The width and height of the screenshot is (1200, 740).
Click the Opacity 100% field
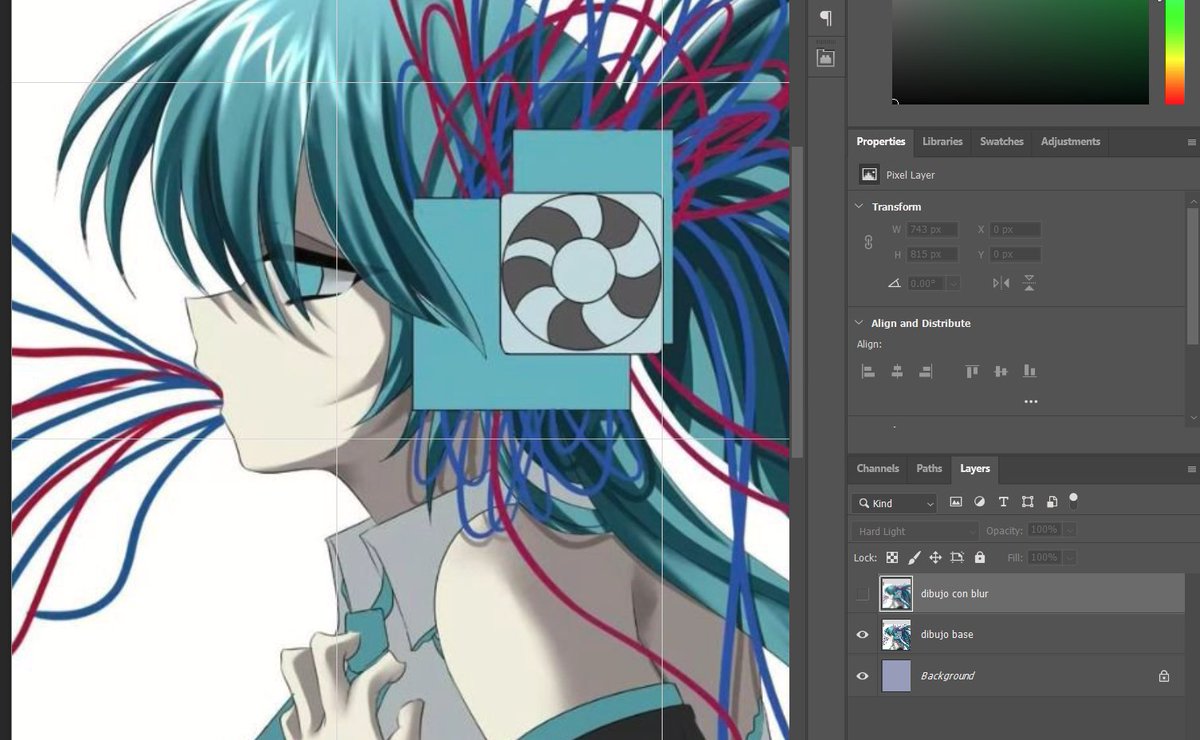tap(1045, 530)
